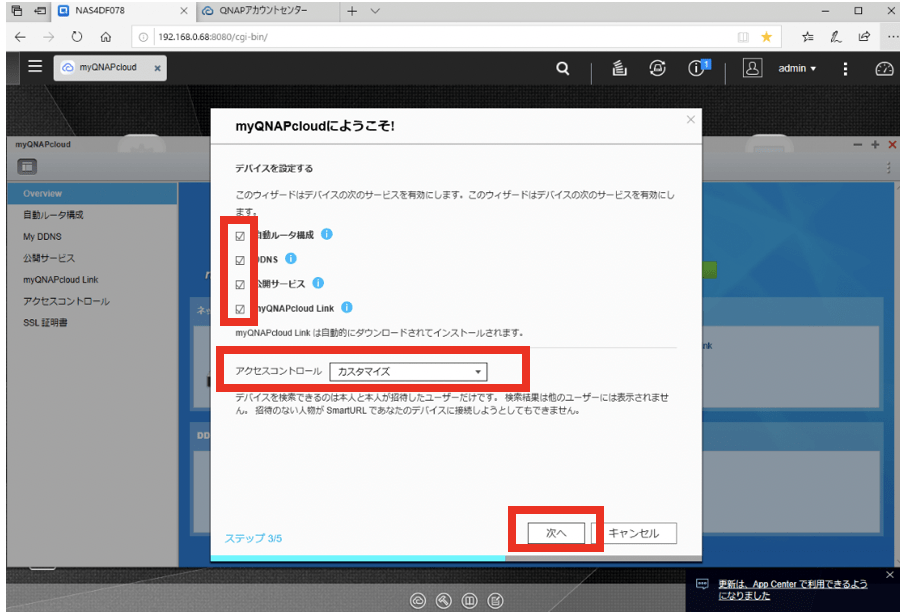Open the browser tab list chevron
Screen dimensions: 900x612
[375, 11]
